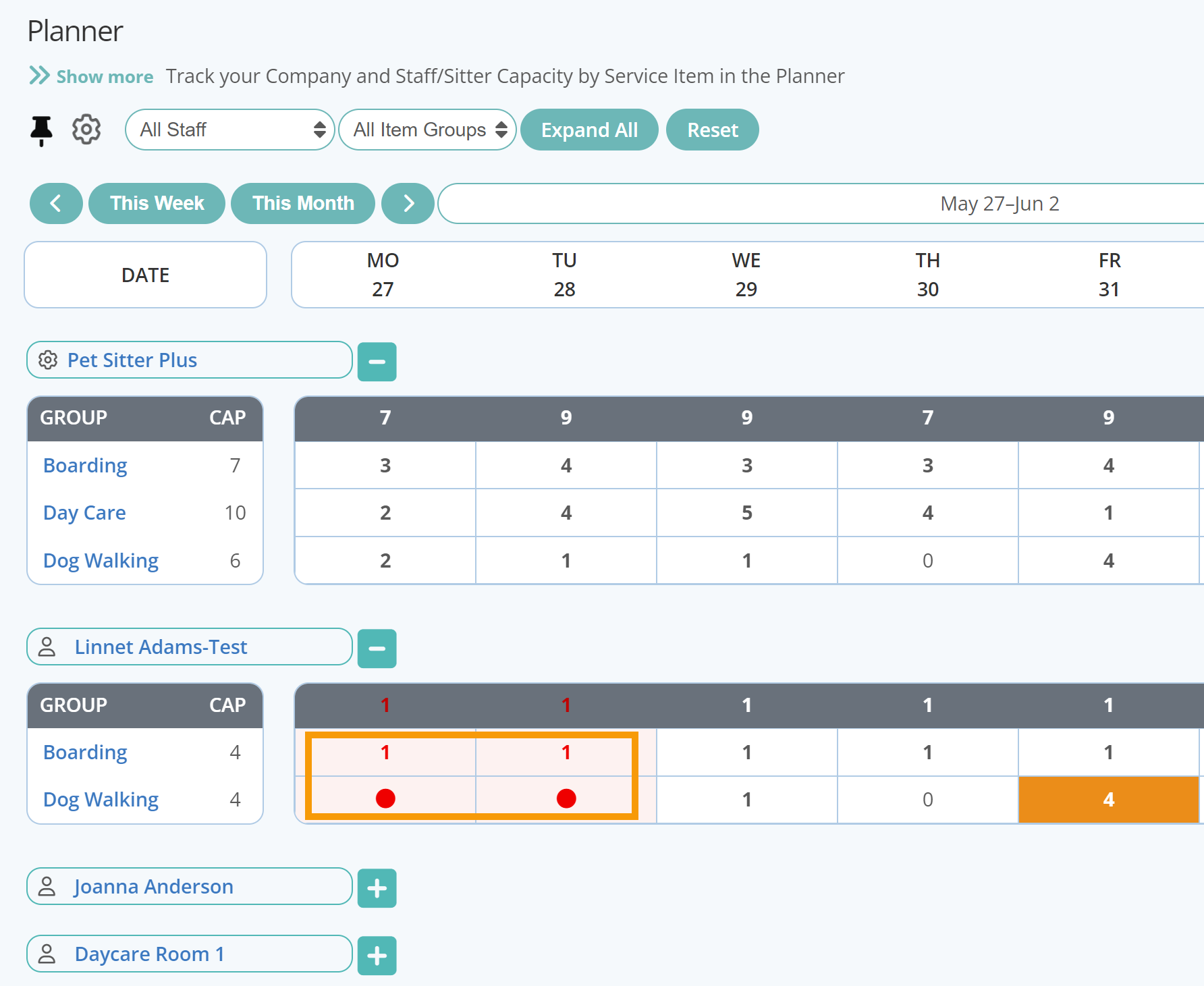Click Pet Sitter Plus Thursday Dog Walking cell 0

(x=928, y=561)
